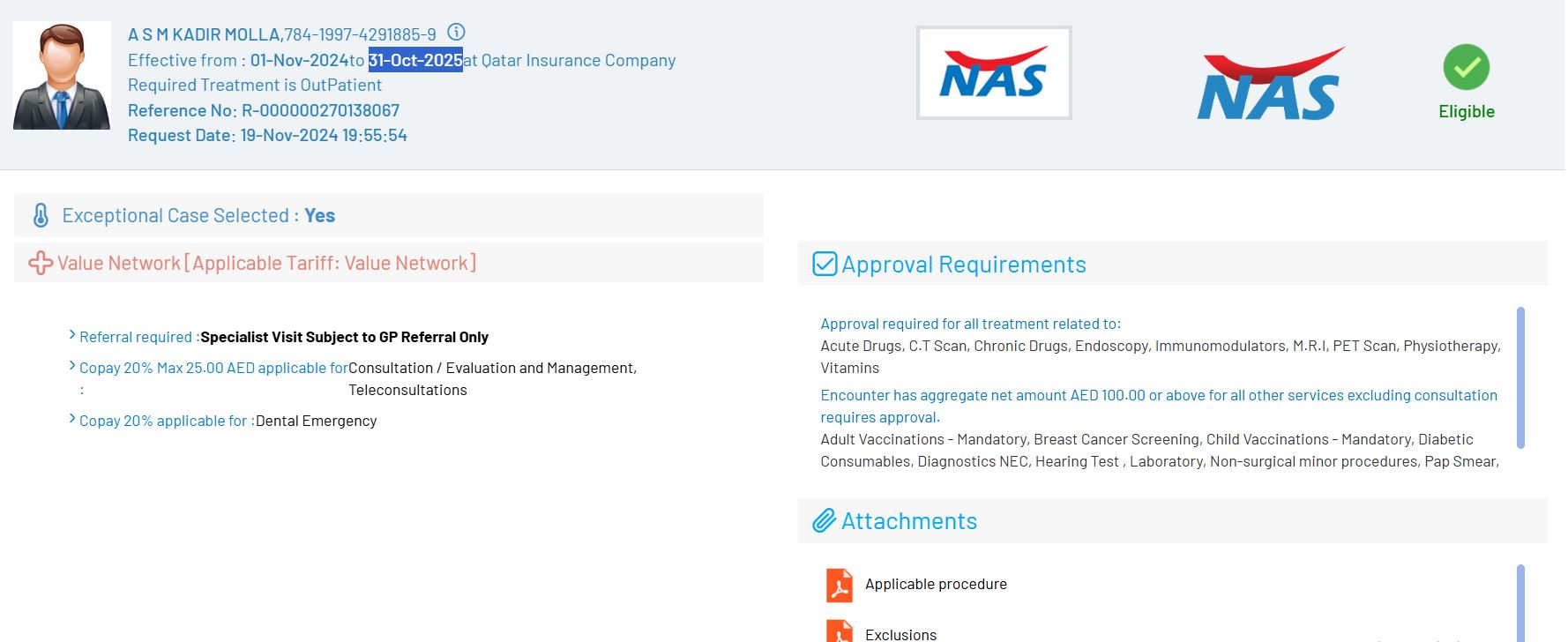
Task: Click the boxed NAS logo
Action: (994, 72)
